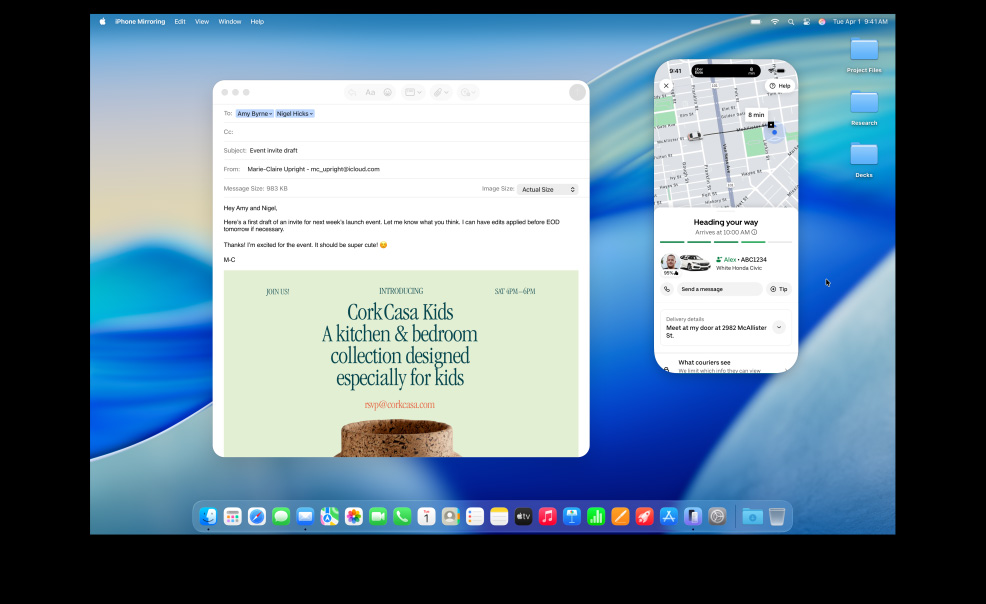The width and height of the screenshot is (986, 604).
Task: Tap the Tip button
Action: [x=779, y=289]
